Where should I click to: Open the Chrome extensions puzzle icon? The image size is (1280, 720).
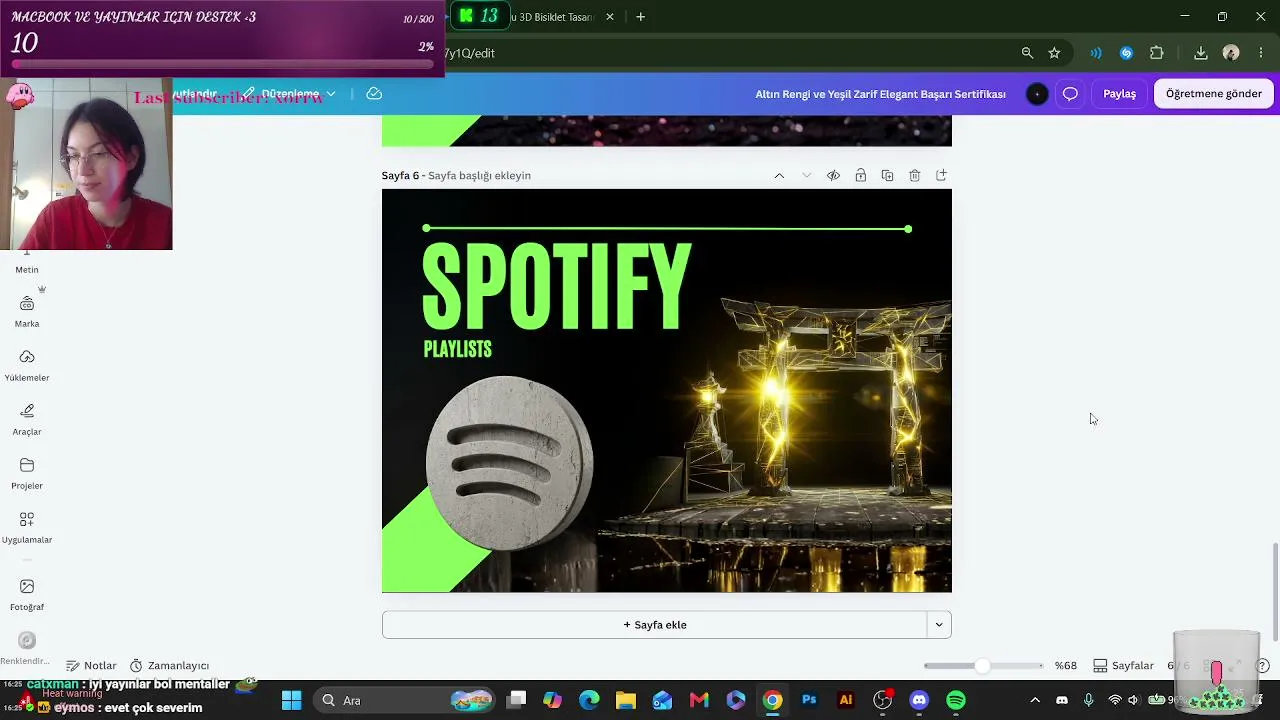coord(1157,53)
